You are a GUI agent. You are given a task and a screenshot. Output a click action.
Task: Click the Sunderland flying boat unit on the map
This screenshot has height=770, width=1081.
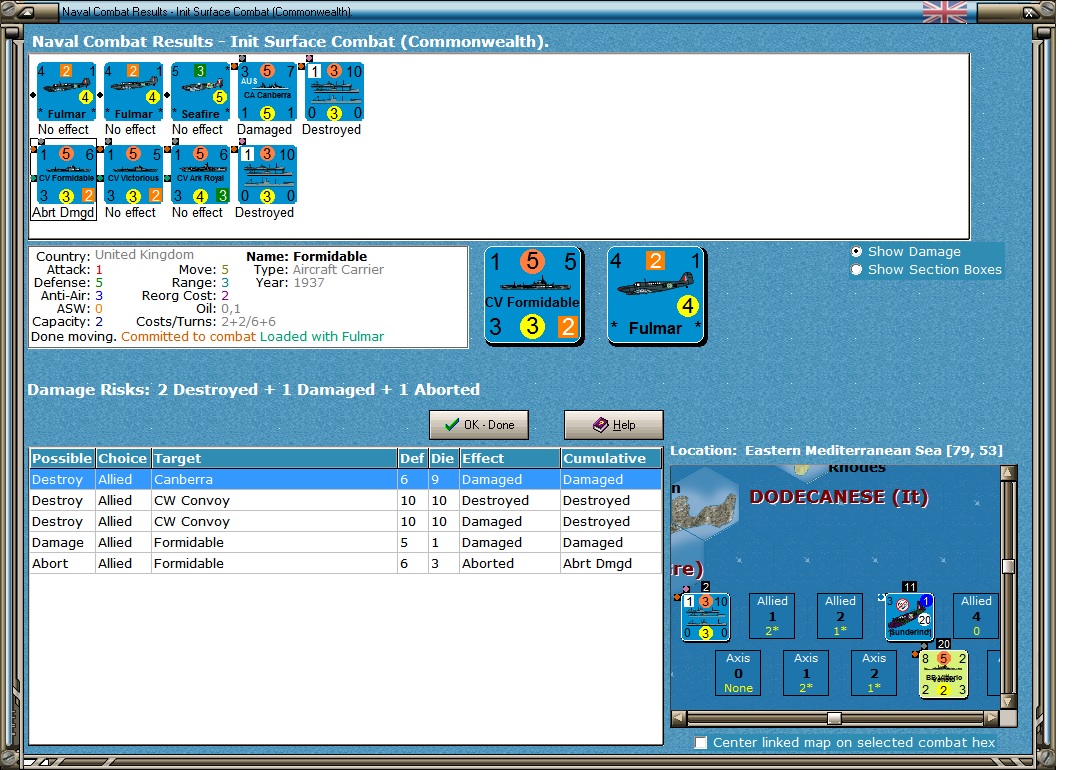tap(910, 617)
